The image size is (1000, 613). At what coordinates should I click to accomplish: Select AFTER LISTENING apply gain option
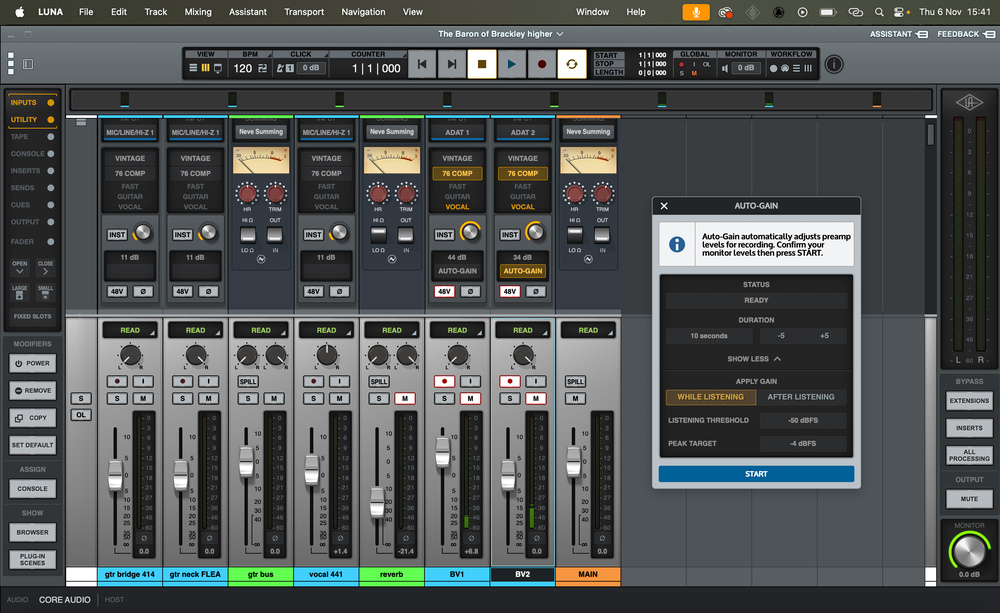800,397
